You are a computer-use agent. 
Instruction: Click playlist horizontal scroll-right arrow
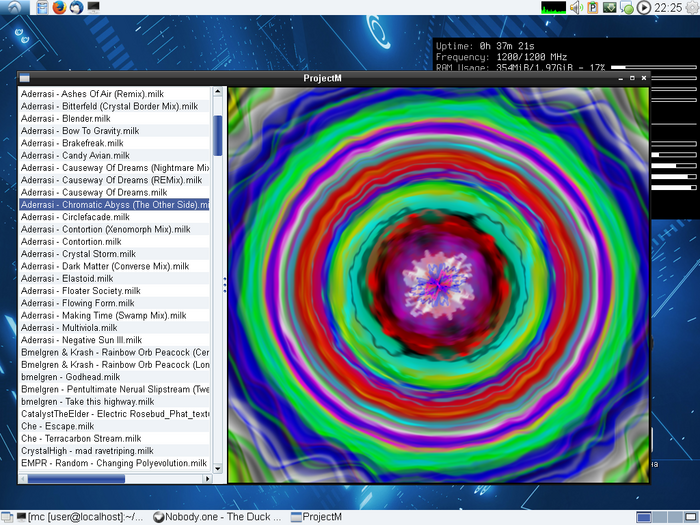click(x=208, y=479)
